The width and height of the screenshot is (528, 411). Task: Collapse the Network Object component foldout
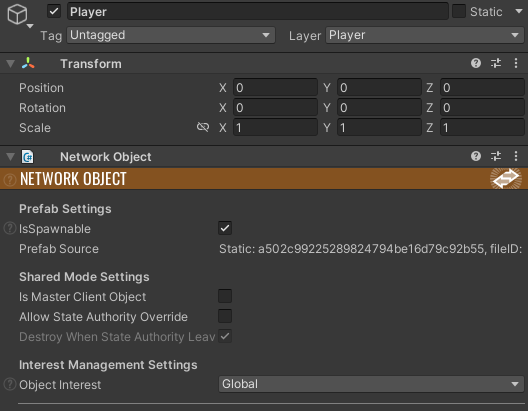[10, 157]
